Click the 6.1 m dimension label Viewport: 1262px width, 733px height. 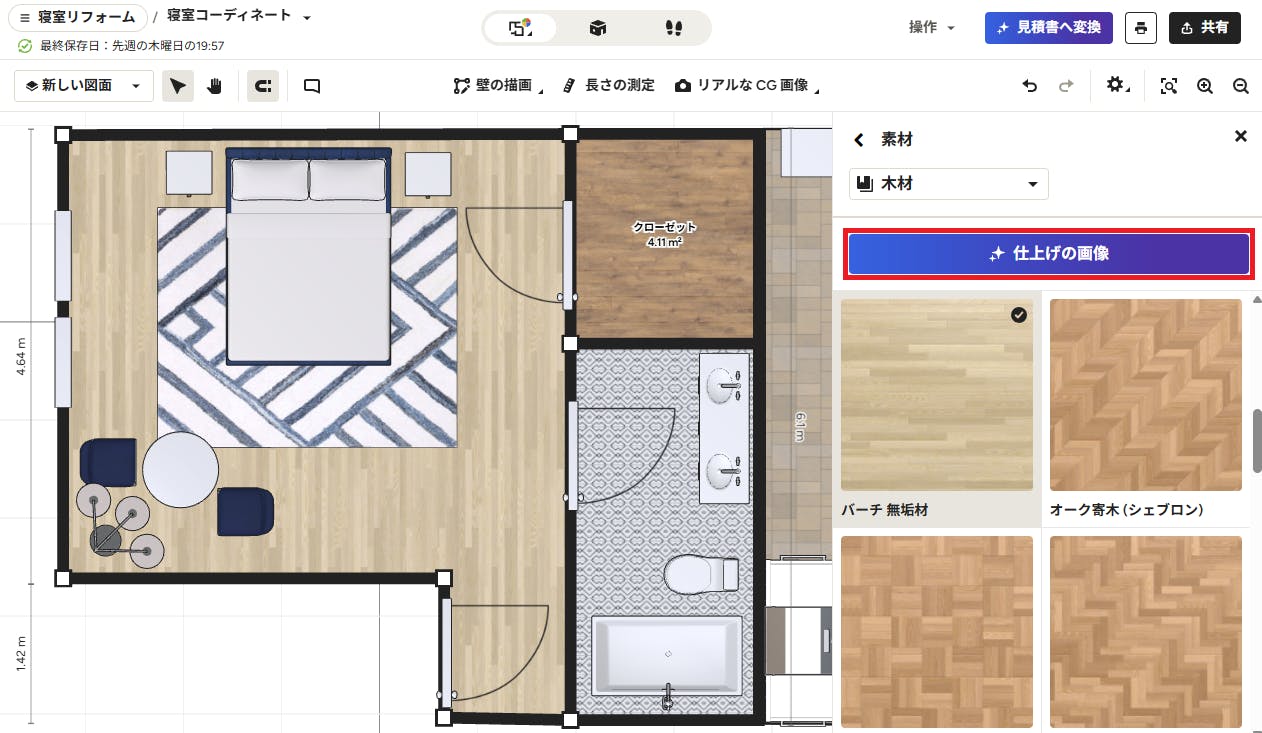coord(799,425)
